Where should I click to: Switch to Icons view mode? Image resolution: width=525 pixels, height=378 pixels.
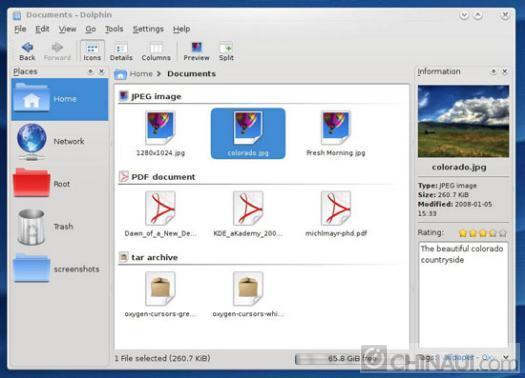pos(92,51)
